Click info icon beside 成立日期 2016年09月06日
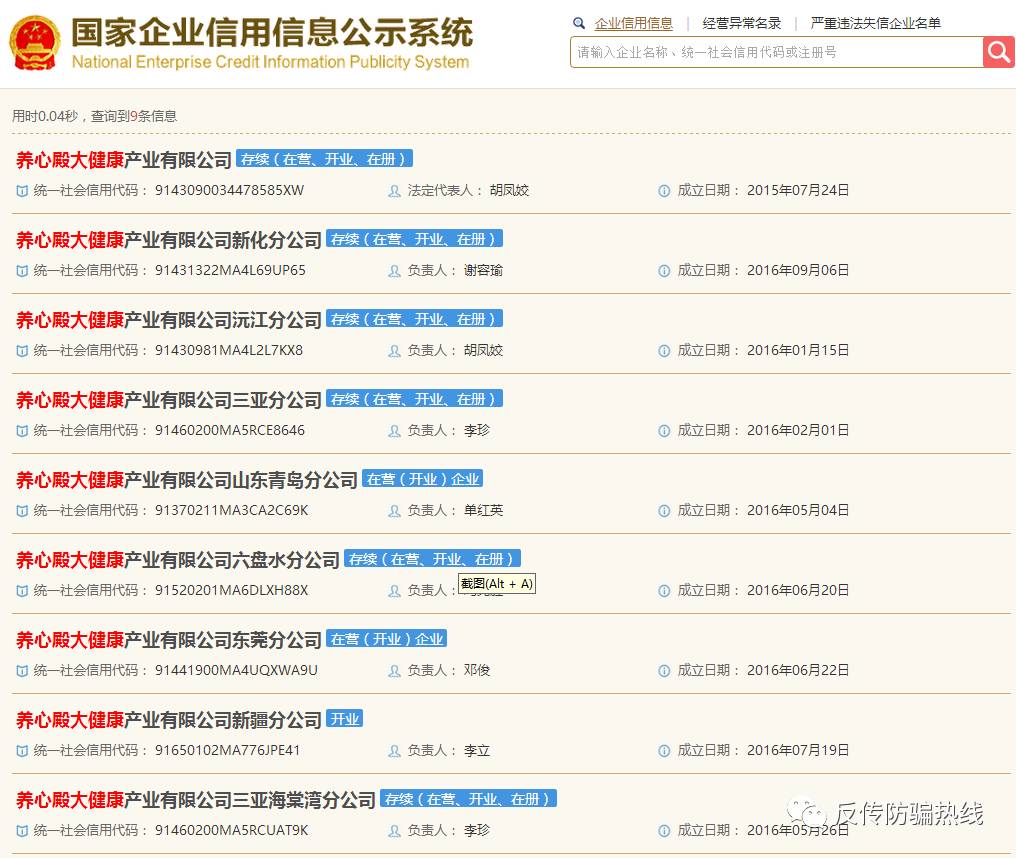This screenshot has width=1016, height=858. 664,271
